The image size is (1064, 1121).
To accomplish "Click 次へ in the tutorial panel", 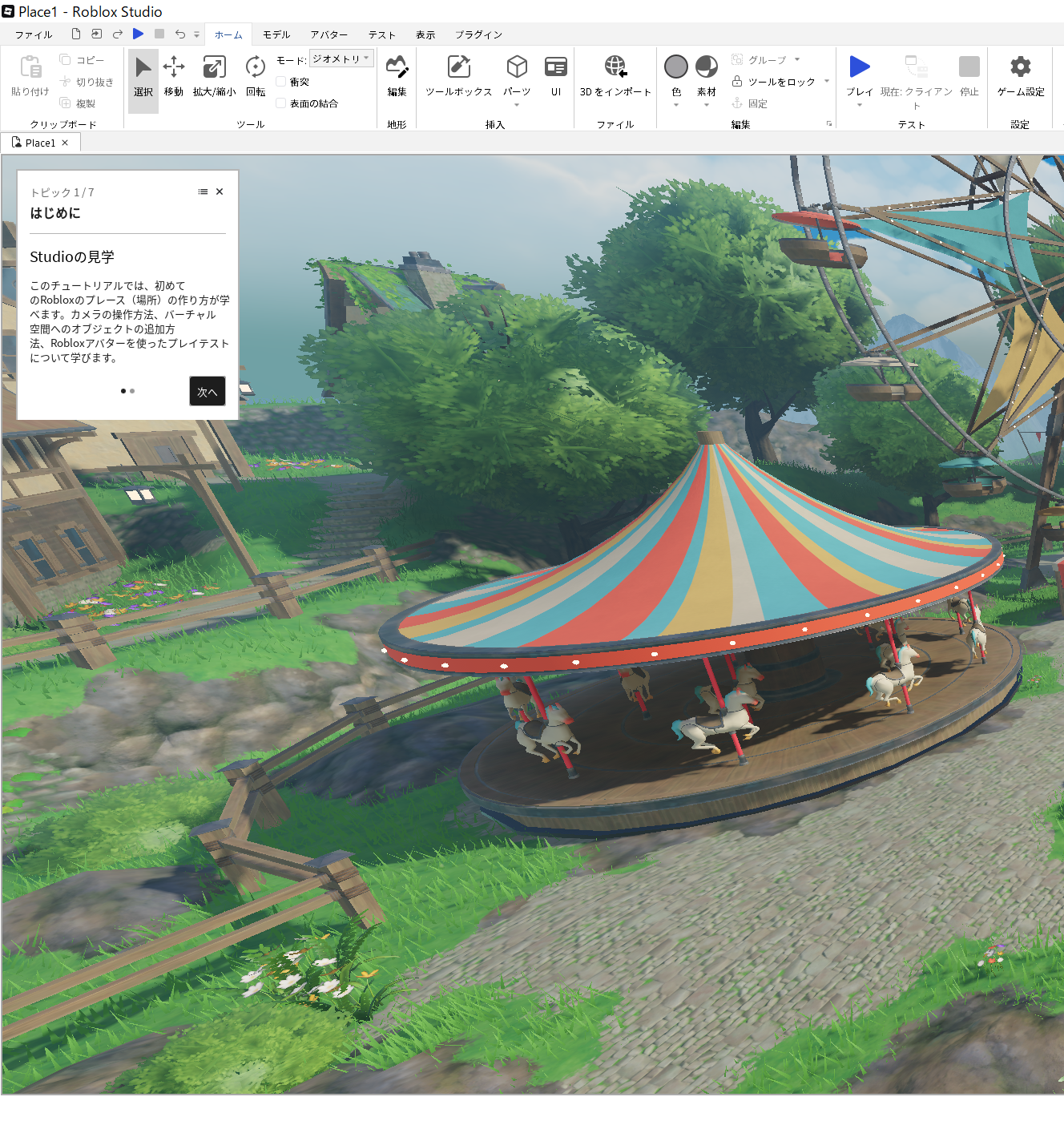I will [x=207, y=391].
